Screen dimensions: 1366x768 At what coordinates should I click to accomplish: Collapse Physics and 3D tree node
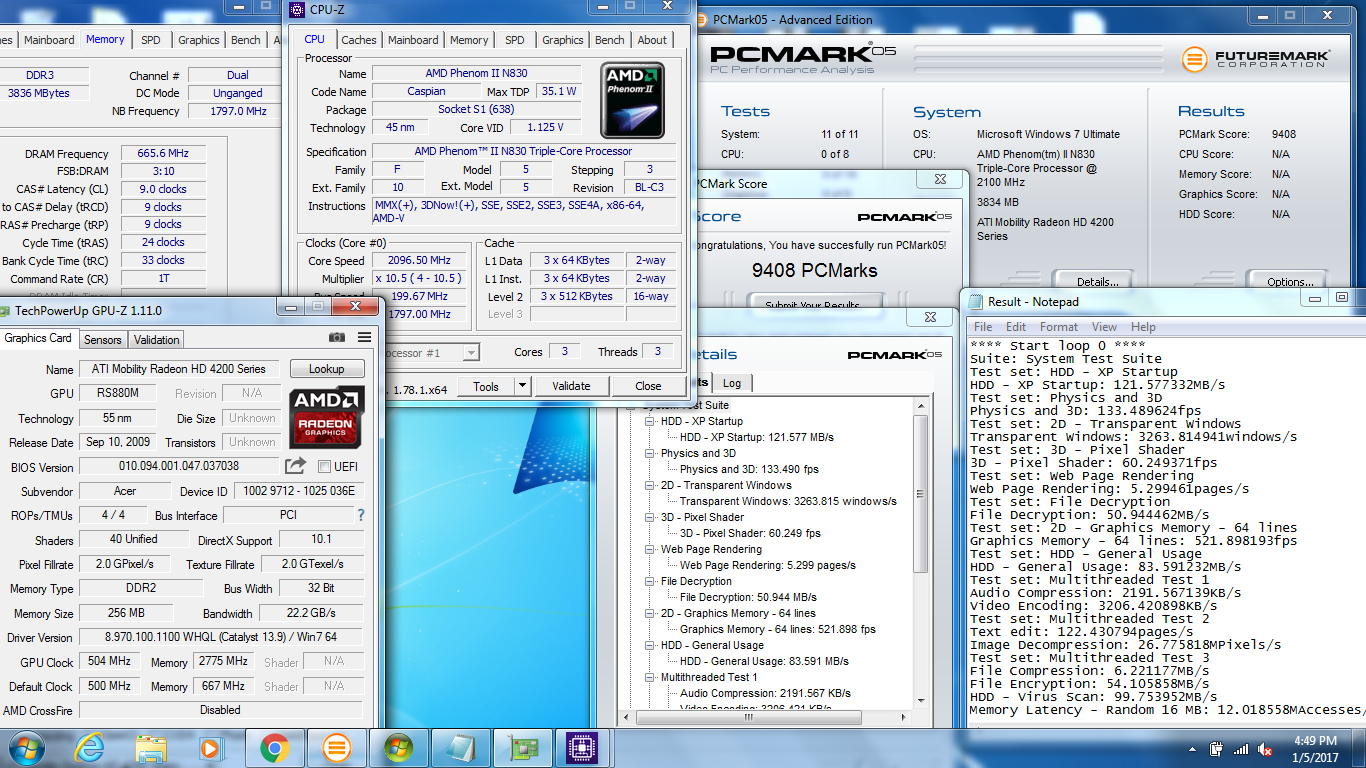(649, 453)
